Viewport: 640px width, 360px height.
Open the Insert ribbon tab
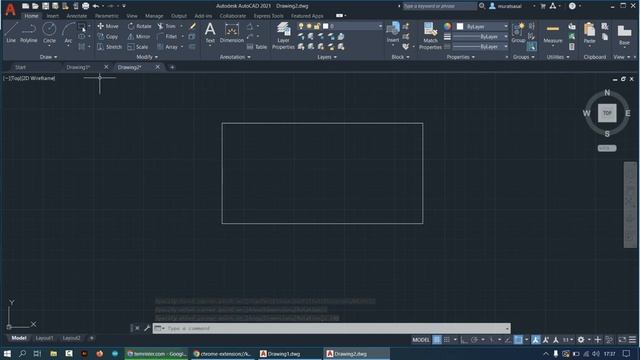52,16
